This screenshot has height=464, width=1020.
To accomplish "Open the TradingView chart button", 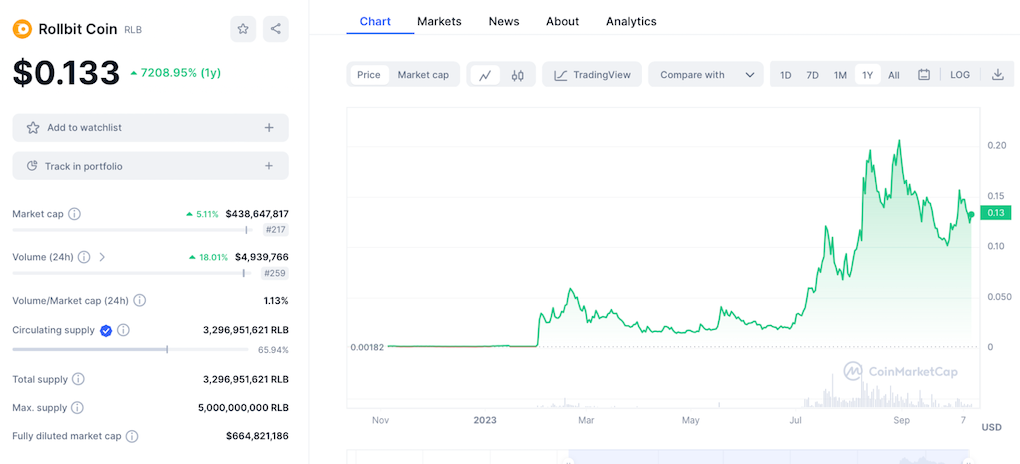I will coord(592,75).
